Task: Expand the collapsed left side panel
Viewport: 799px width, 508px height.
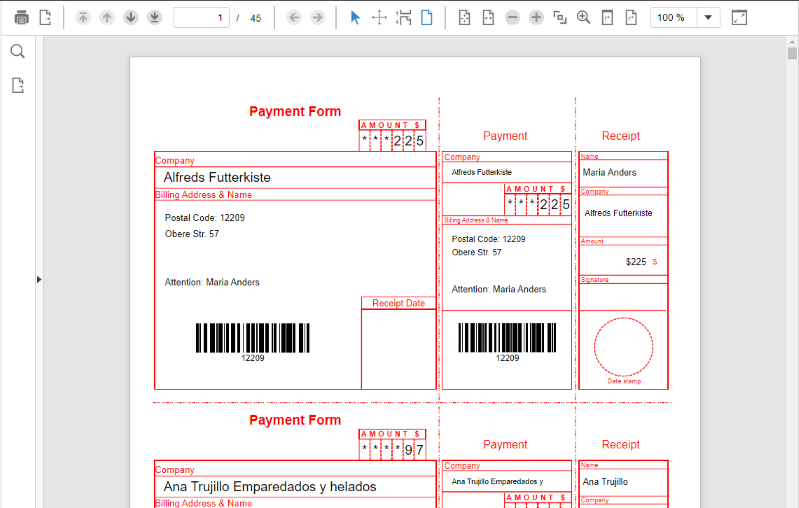Action: tap(39, 279)
